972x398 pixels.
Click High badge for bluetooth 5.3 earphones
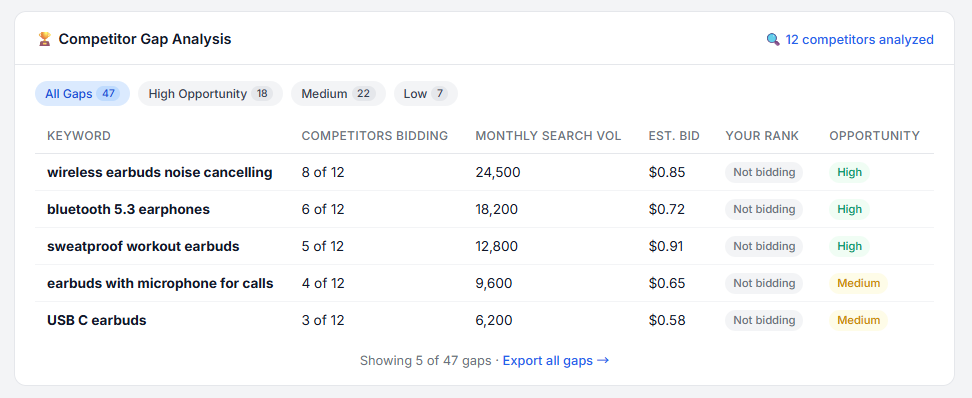[x=849, y=210]
